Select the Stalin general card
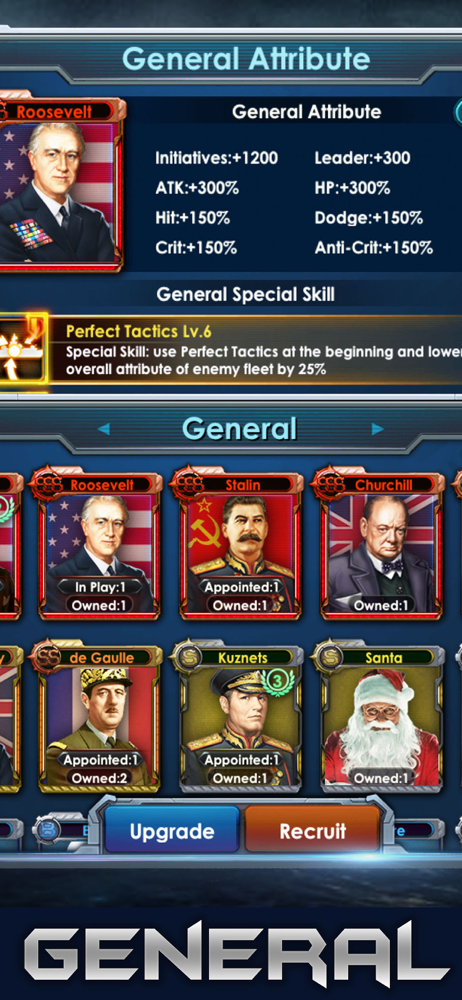The height and width of the screenshot is (1000, 462). click(x=241, y=545)
